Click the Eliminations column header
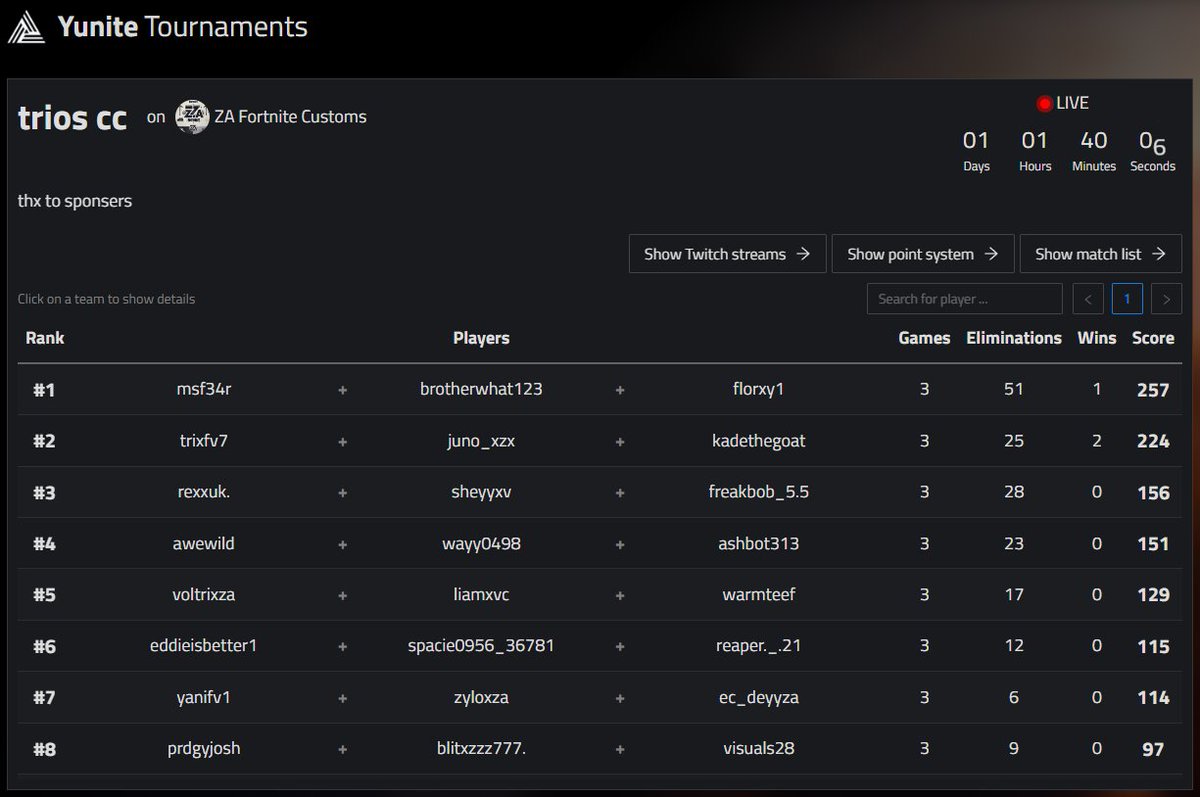The height and width of the screenshot is (797, 1200). coord(1014,338)
